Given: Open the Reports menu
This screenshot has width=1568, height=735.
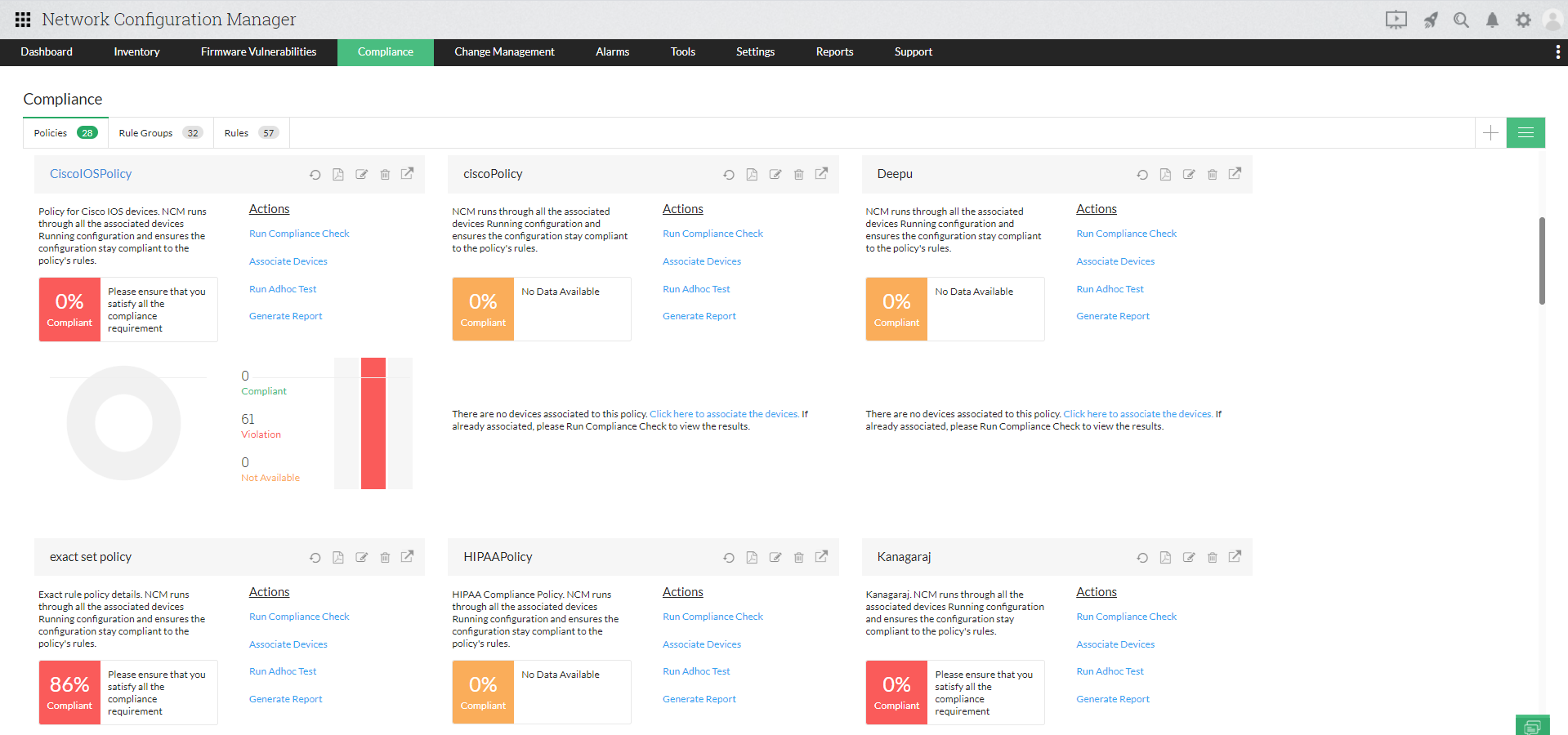Looking at the screenshot, I should click(834, 51).
